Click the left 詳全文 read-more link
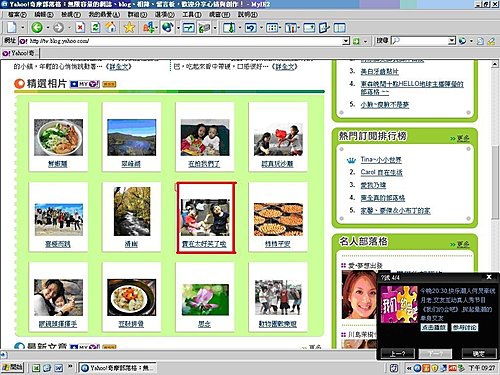The width and height of the screenshot is (500, 375). coord(118,67)
